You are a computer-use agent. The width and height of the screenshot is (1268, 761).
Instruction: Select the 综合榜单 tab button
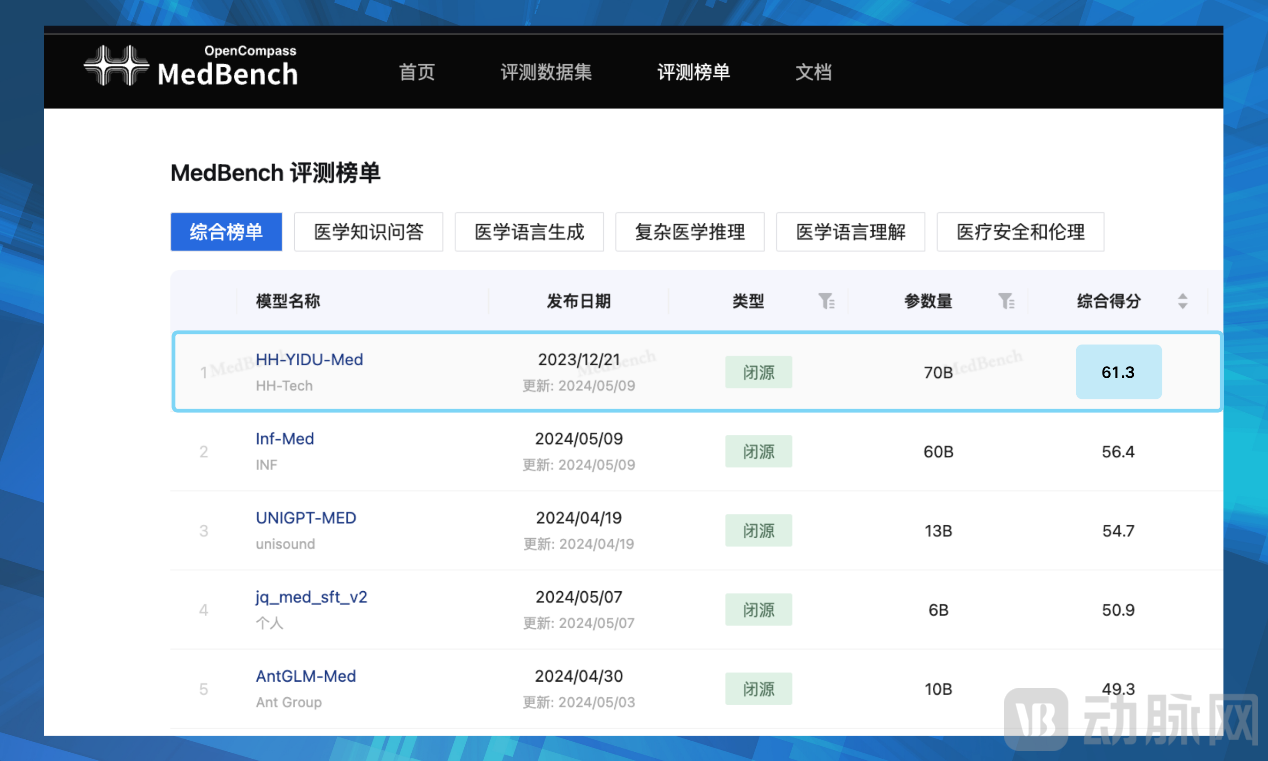[226, 231]
